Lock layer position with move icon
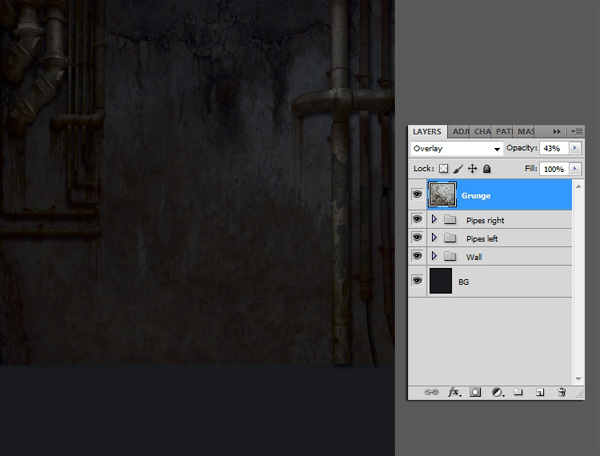The height and width of the screenshot is (456, 600). [x=472, y=170]
